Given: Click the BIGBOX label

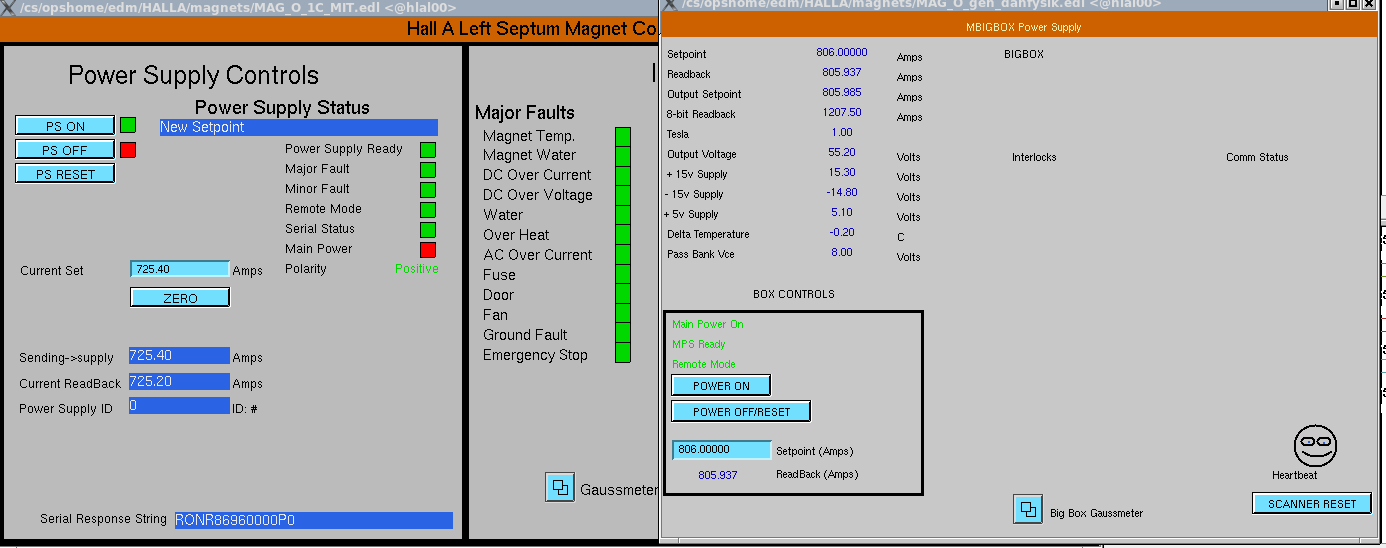Looking at the screenshot, I should click(1024, 55).
